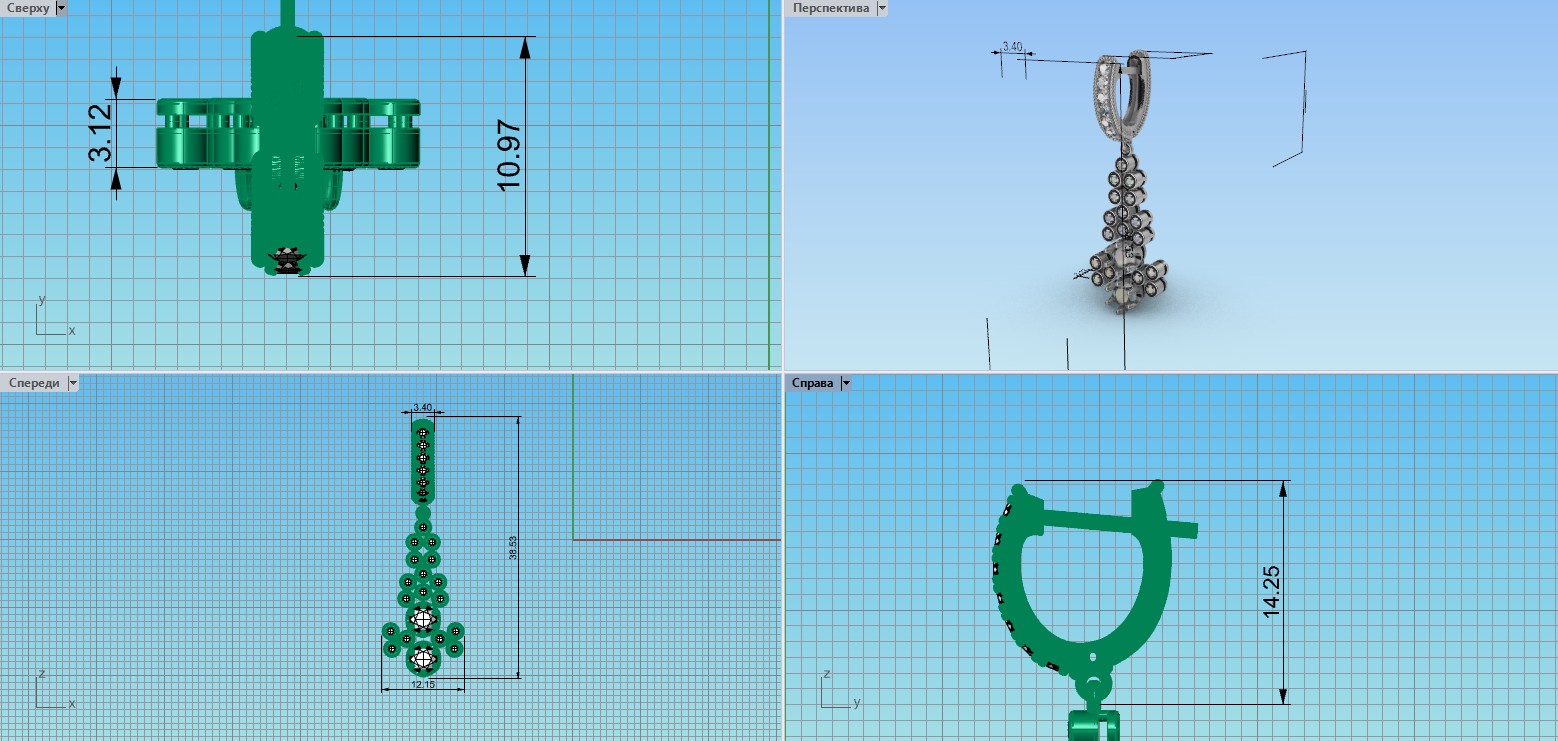Select the 3.40 dimension in perspective view
Screen dimensions: 1558x741
point(1012,47)
